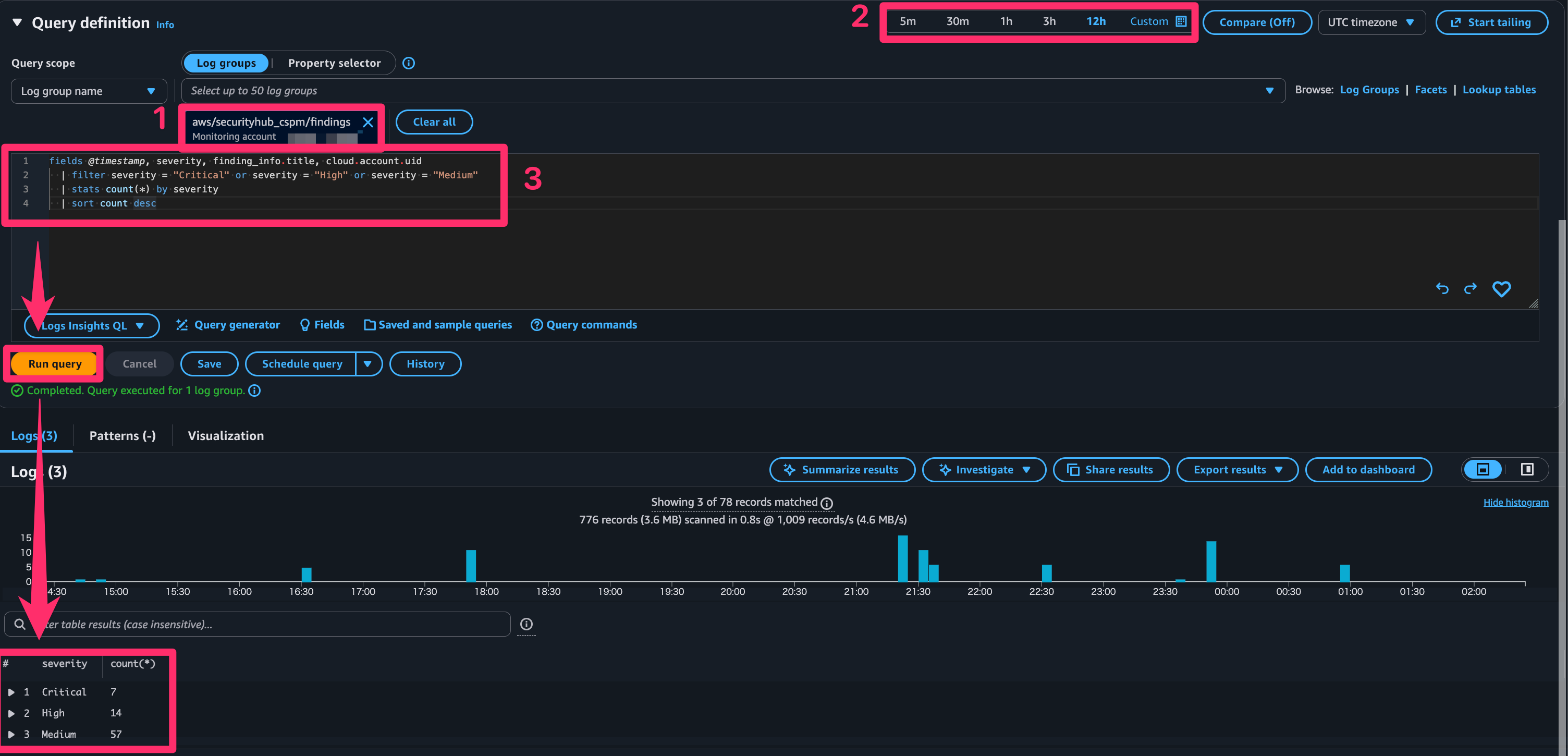Select the stacked results layout view
Screen dimensions: 1568x756
pyautogui.click(x=1483, y=469)
